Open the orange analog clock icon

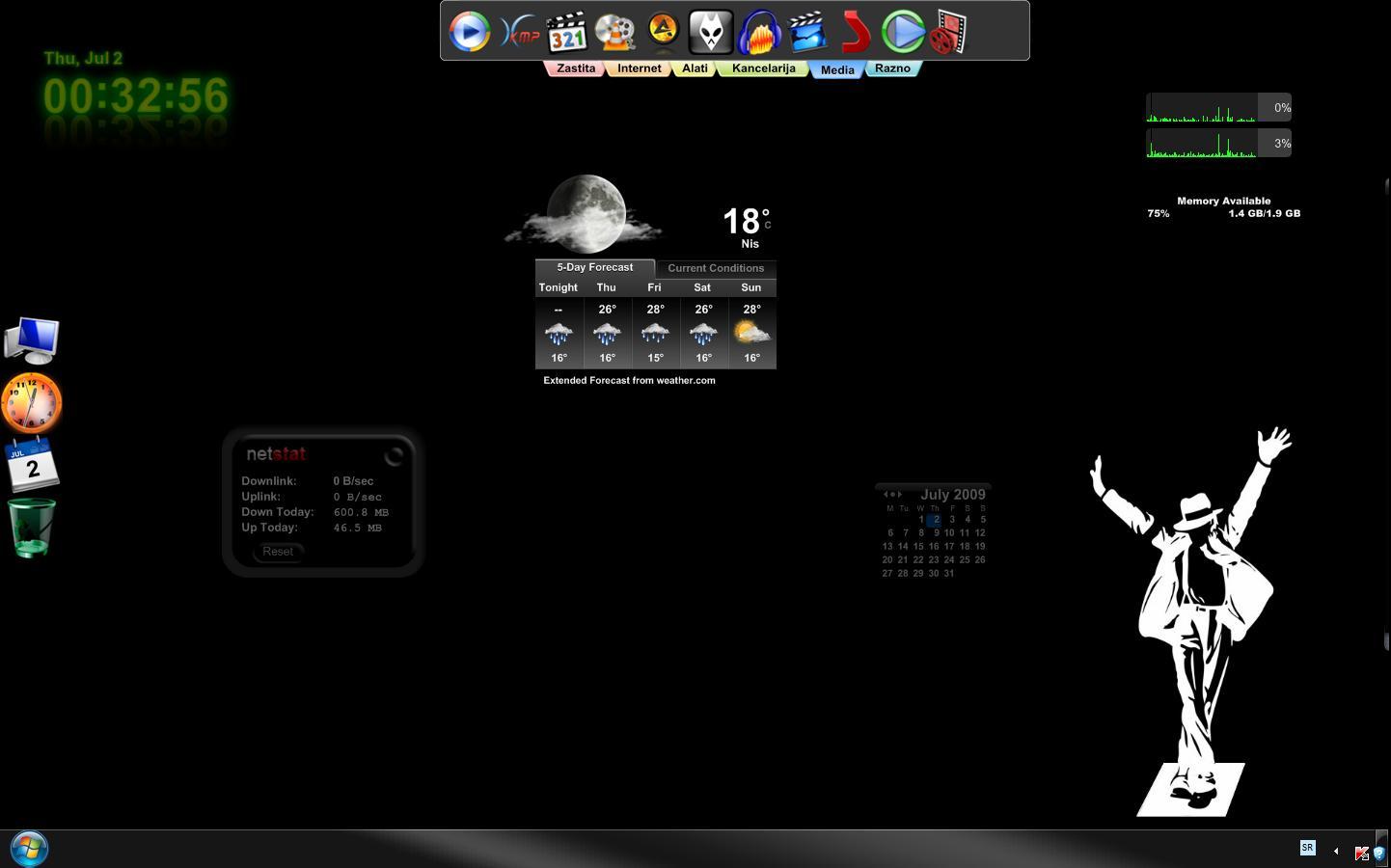coord(32,402)
